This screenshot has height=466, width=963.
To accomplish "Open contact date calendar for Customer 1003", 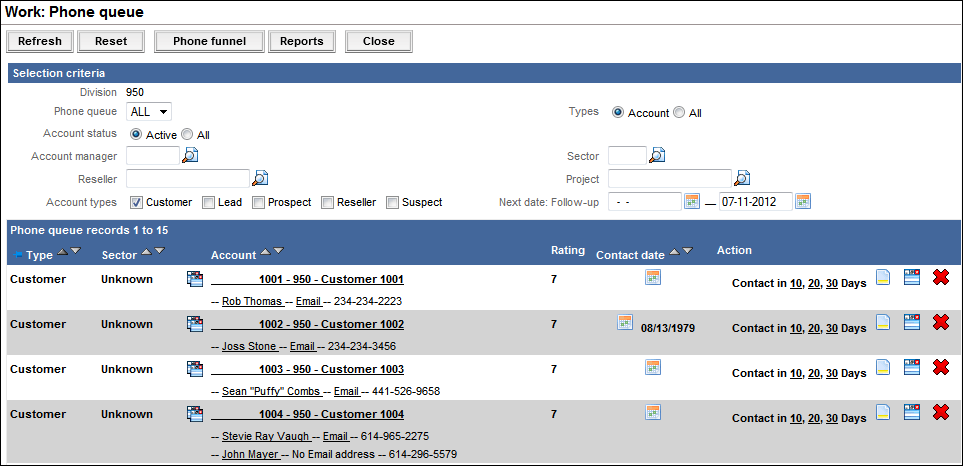I will pyautogui.click(x=653, y=367).
